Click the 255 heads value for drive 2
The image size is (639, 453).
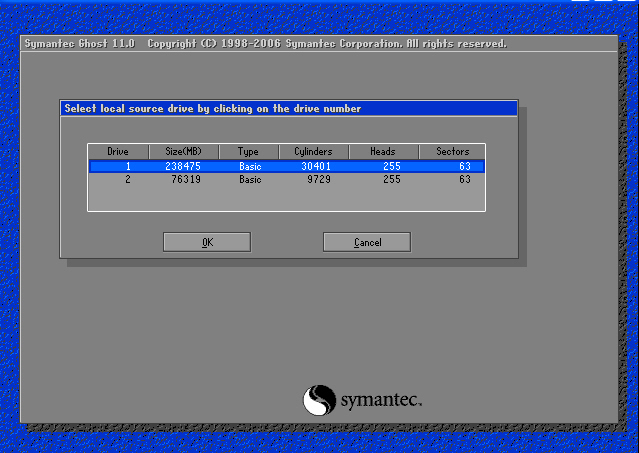click(x=392, y=179)
